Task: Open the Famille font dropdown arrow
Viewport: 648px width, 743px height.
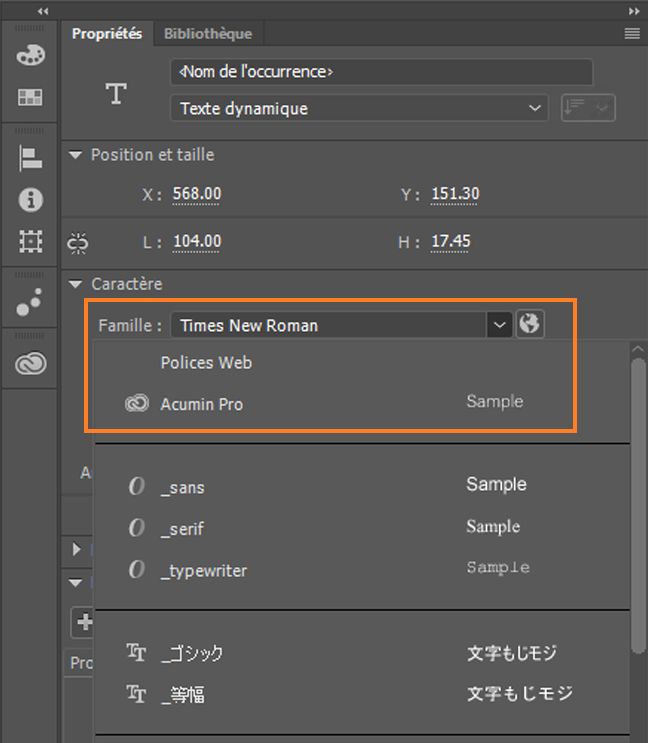Action: (499, 325)
